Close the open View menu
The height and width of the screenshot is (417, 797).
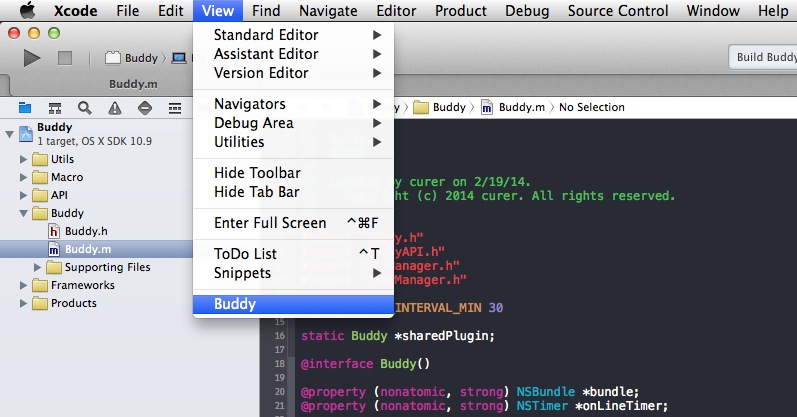(x=218, y=11)
